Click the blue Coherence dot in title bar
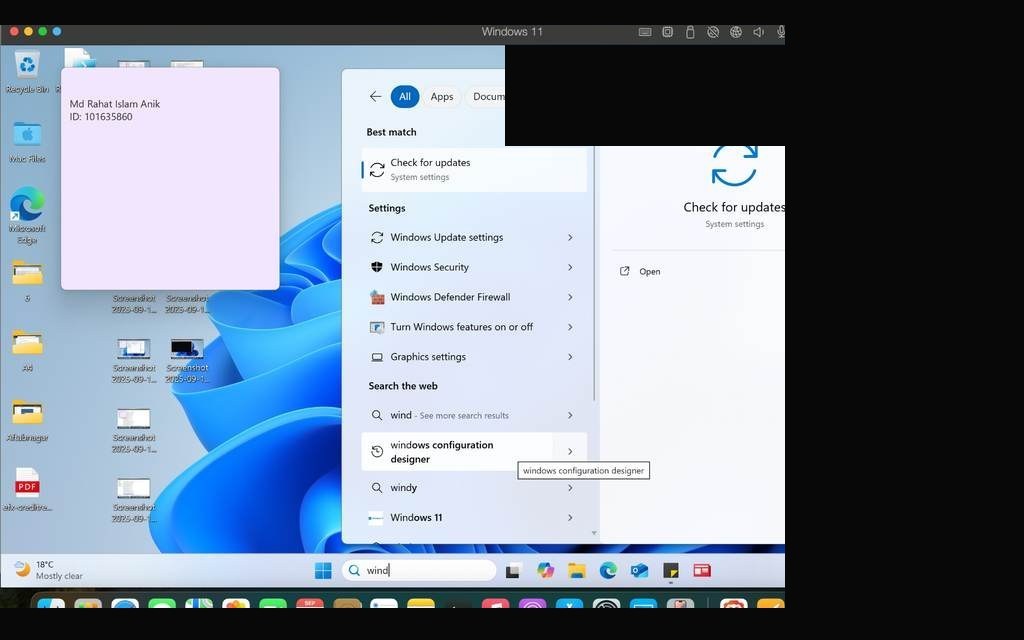The height and width of the screenshot is (640, 1024). coord(57,31)
